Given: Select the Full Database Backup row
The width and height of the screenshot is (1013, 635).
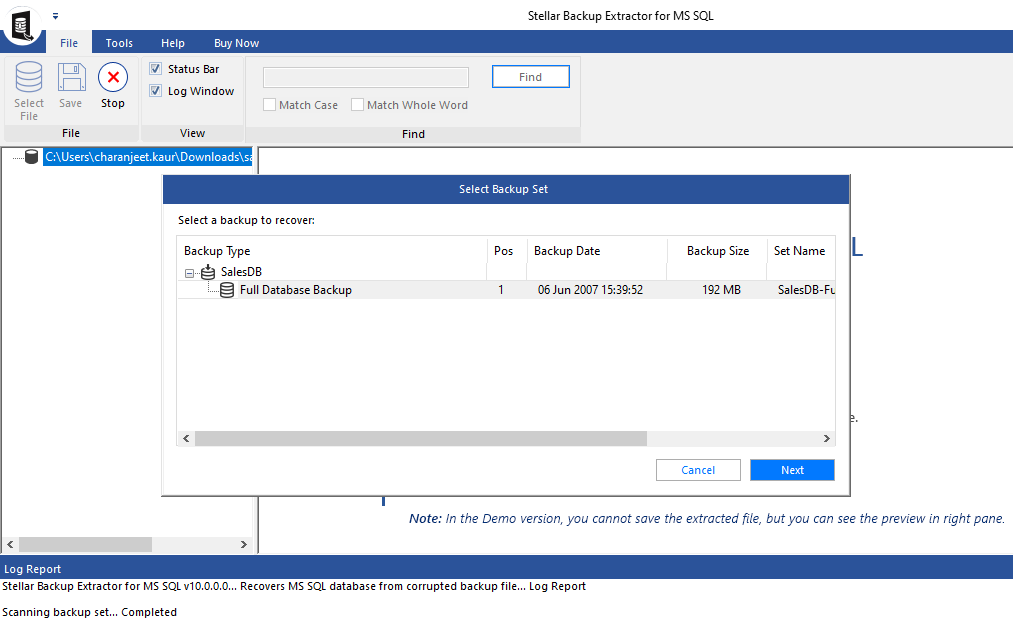Looking at the screenshot, I should coord(506,290).
